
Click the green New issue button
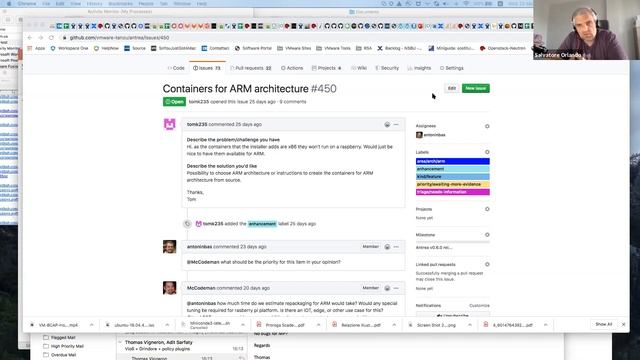(x=476, y=88)
